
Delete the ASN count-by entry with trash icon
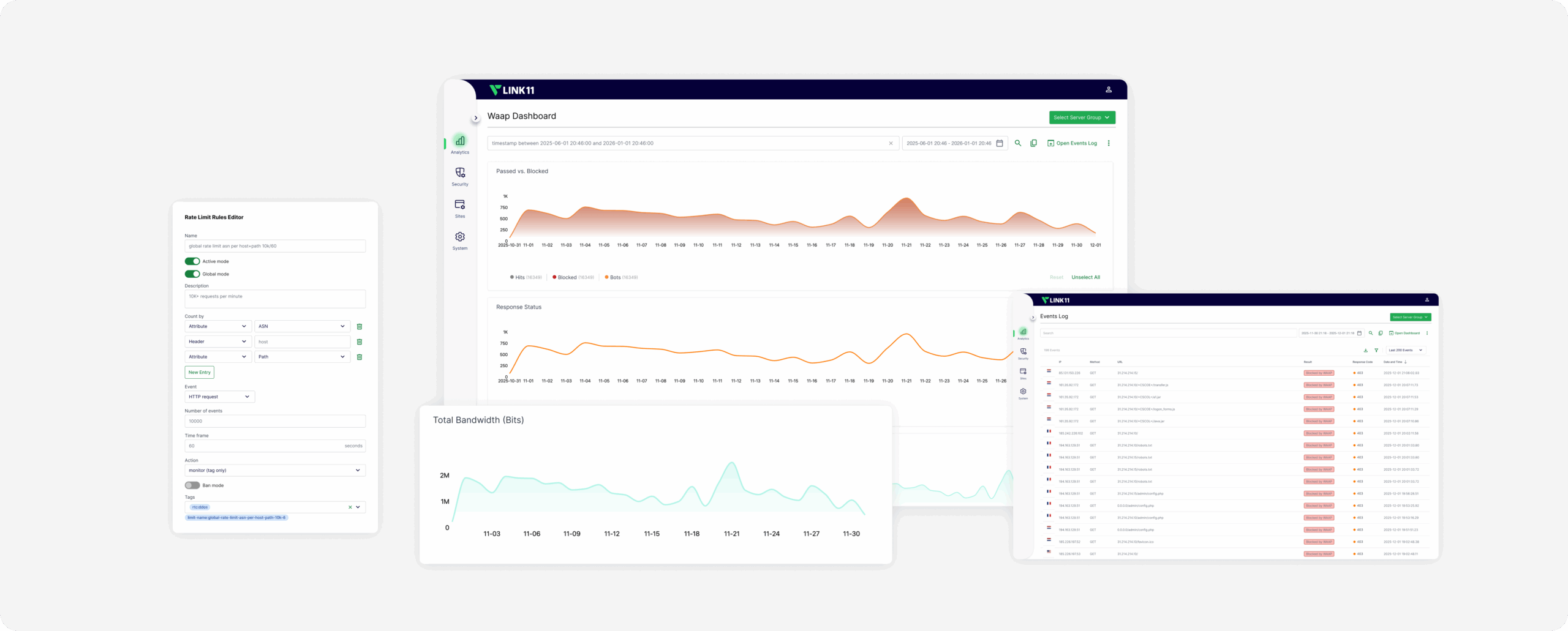[360, 327]
